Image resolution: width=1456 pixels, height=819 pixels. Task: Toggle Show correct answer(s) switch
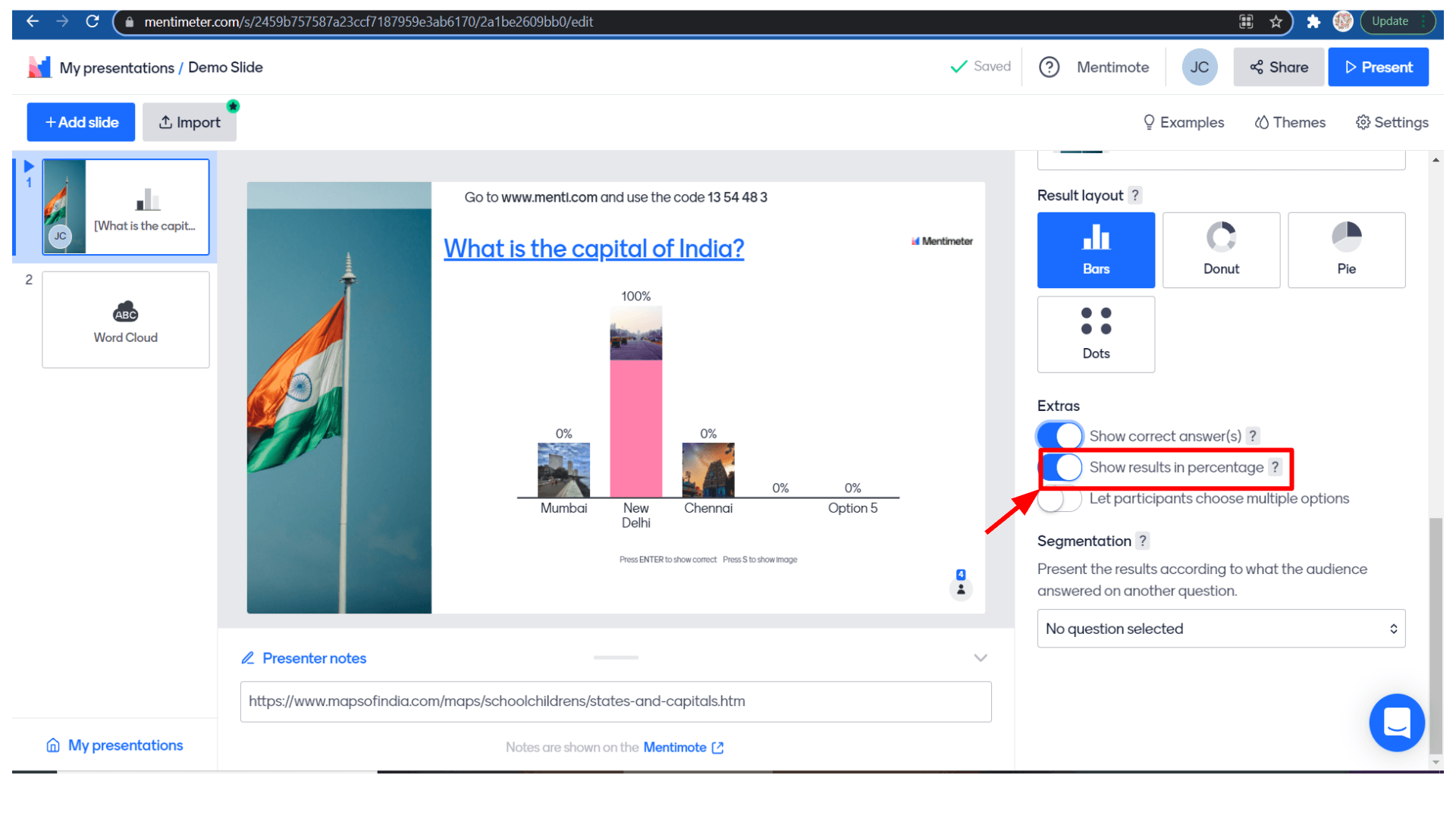pyautogui.click(x=1059, y=436)
